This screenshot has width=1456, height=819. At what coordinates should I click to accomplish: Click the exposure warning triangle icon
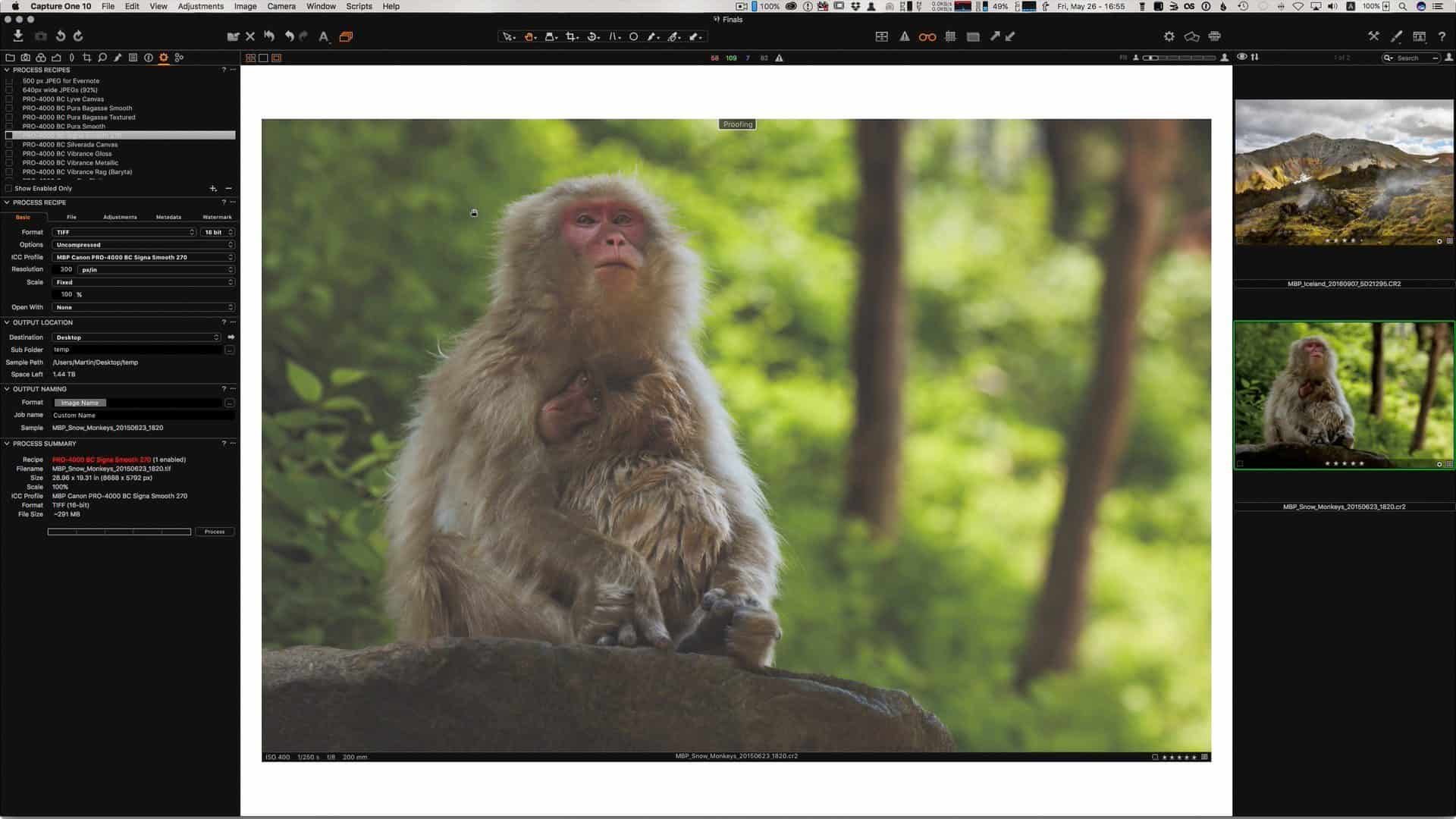905,36
